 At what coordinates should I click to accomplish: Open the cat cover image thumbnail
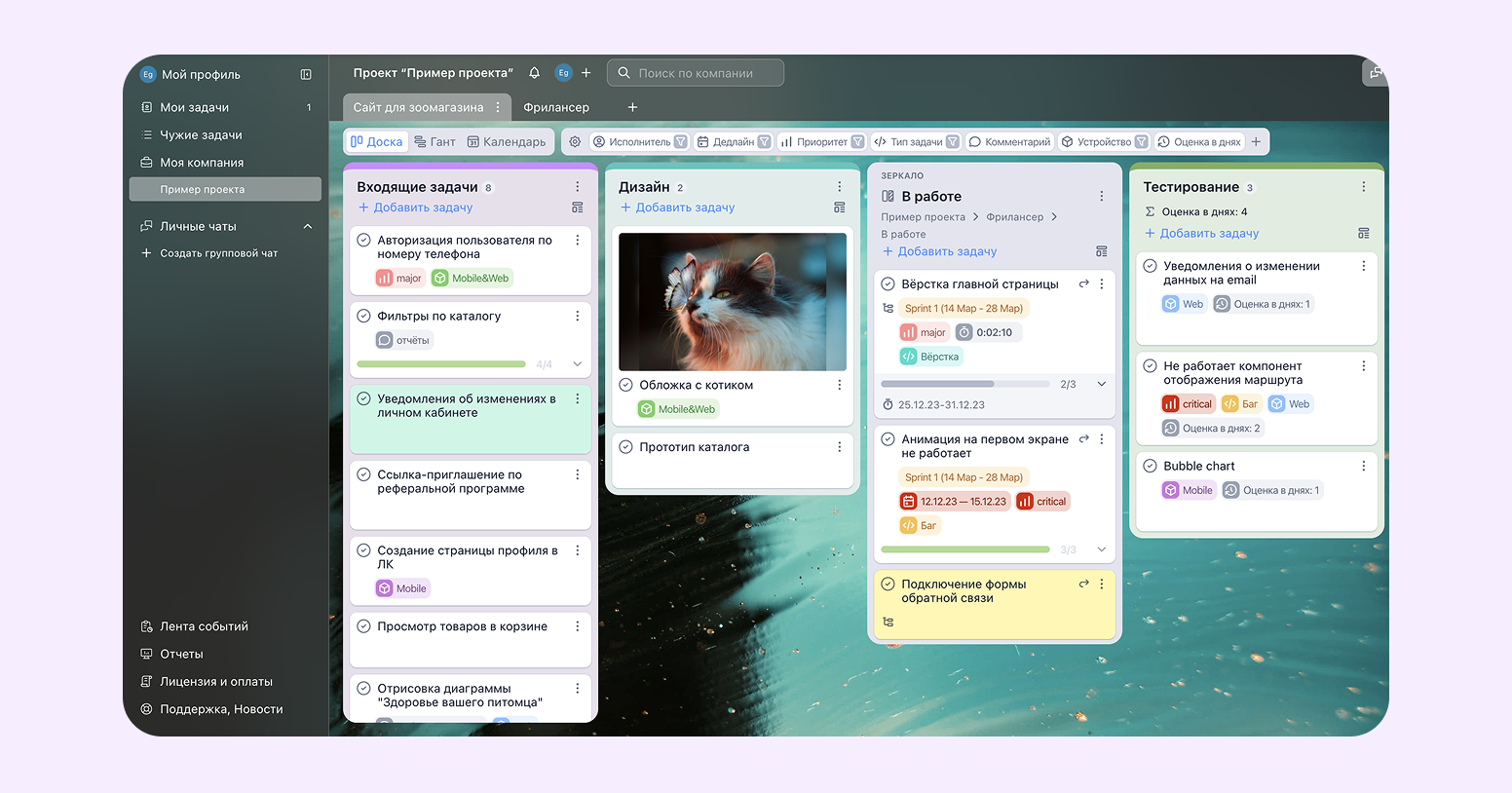(732, 301)
